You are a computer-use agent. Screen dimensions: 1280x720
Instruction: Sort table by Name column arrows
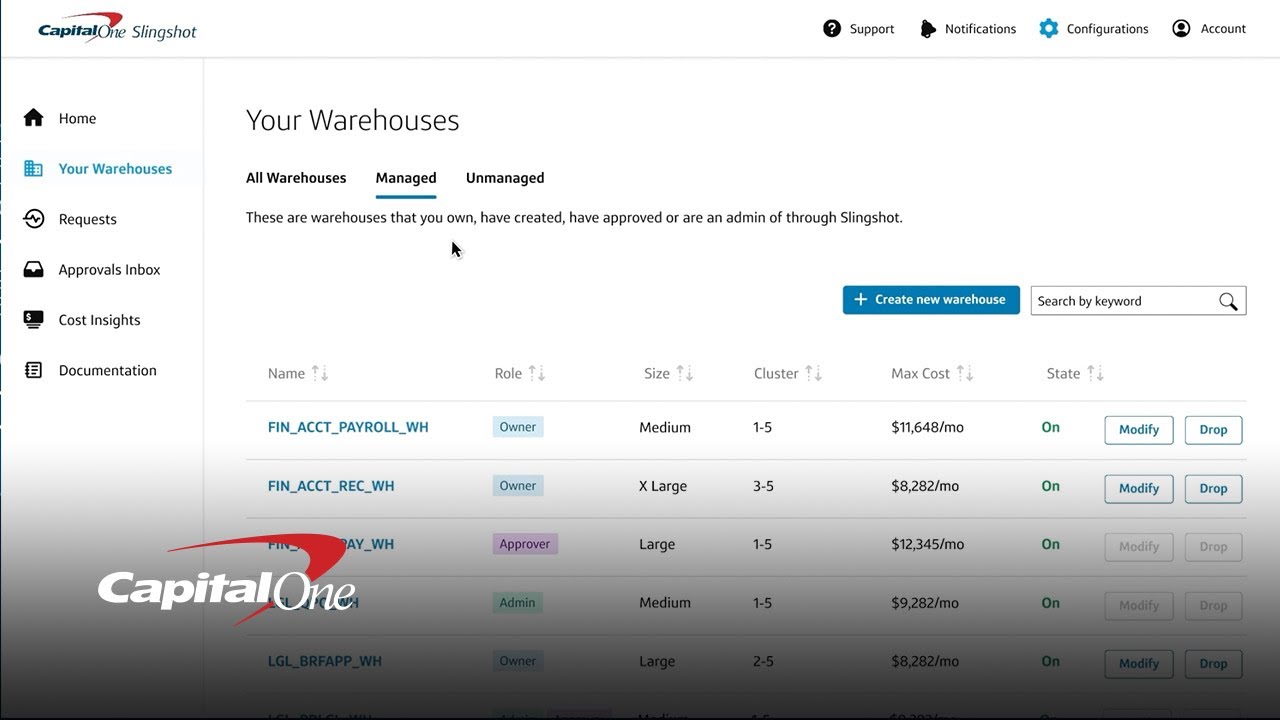320,373
